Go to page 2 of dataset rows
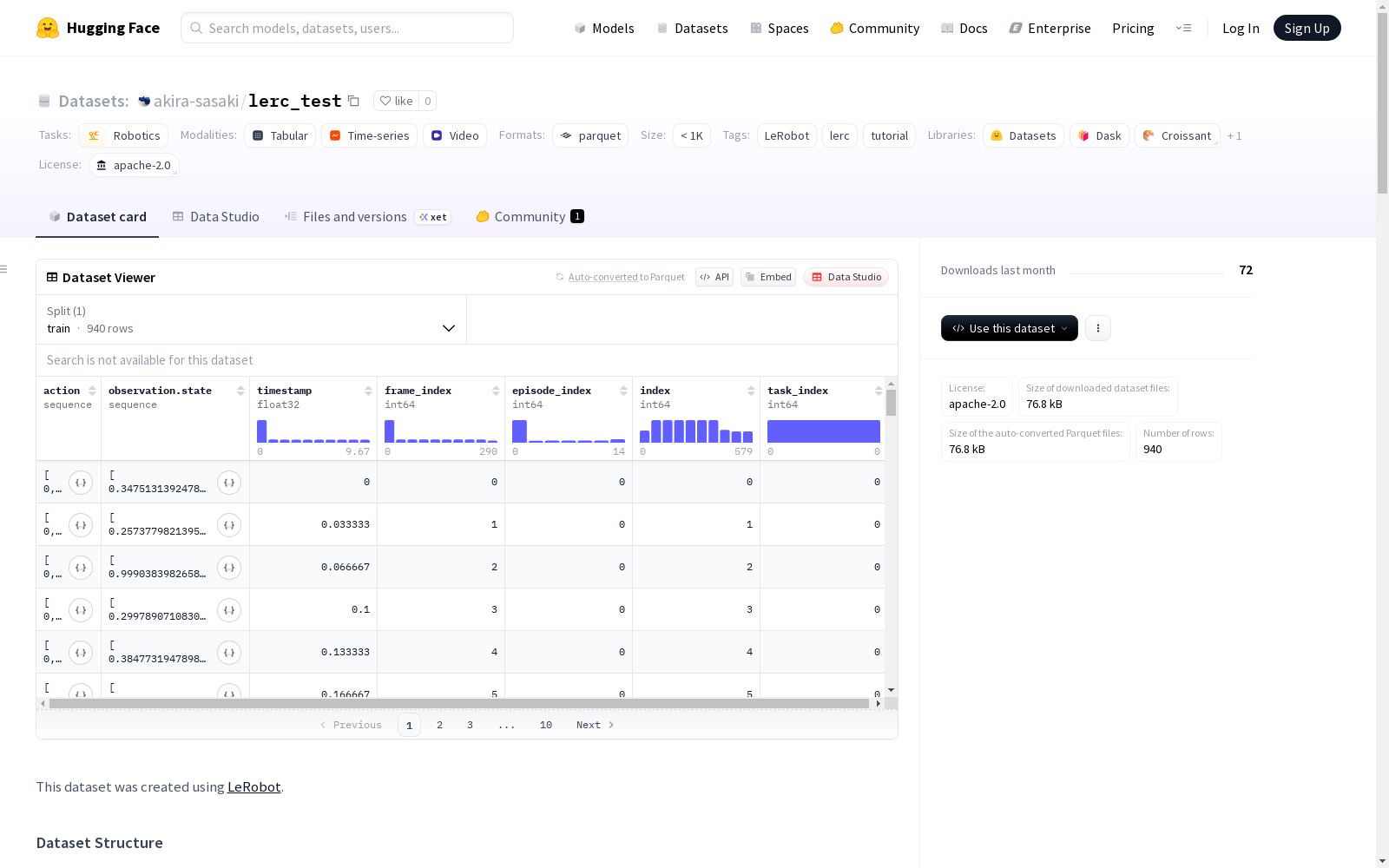Screen dimensions: 1389x868 (440, 725)
